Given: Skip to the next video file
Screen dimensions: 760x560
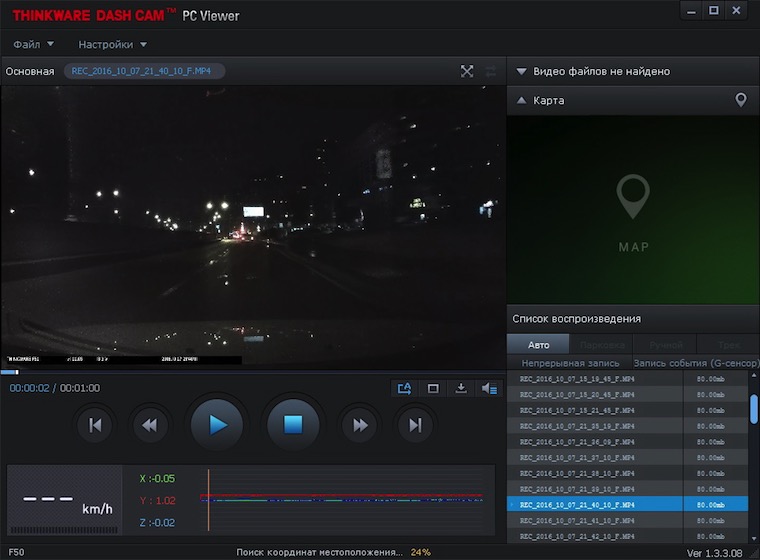Looking at the screenshot, I should (x=414, y=425).
